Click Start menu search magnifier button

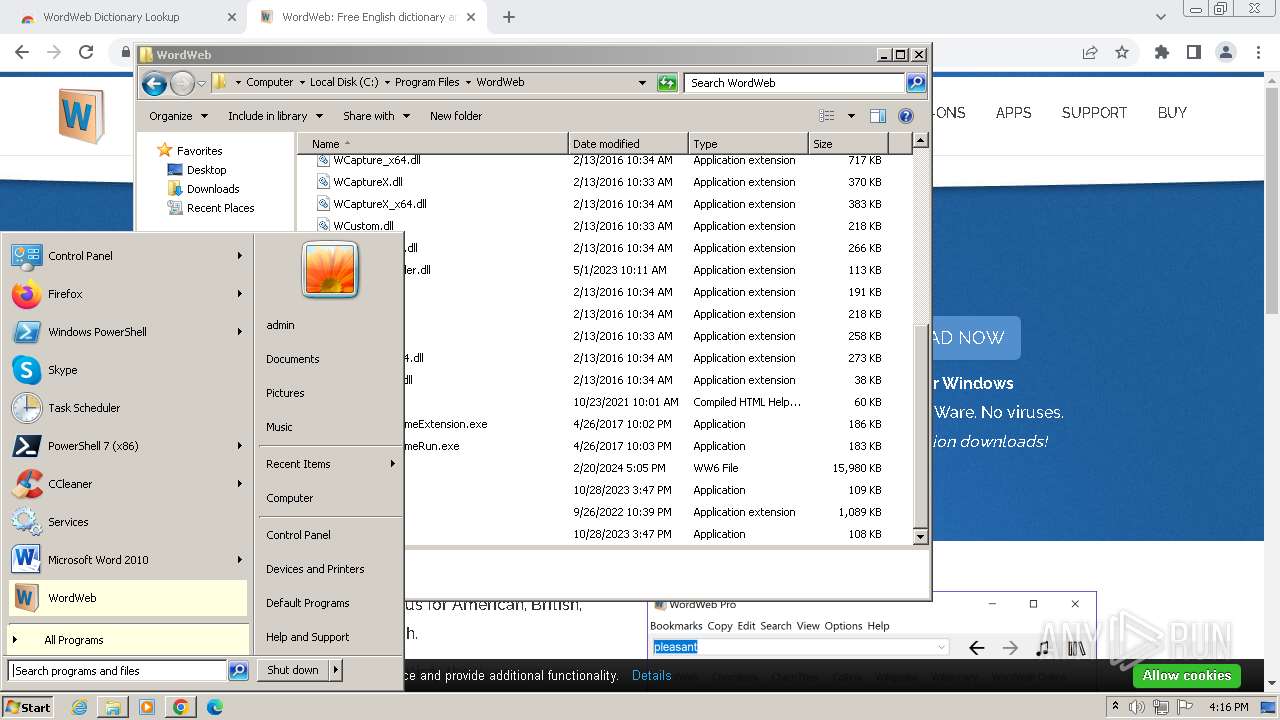(238, 671)
